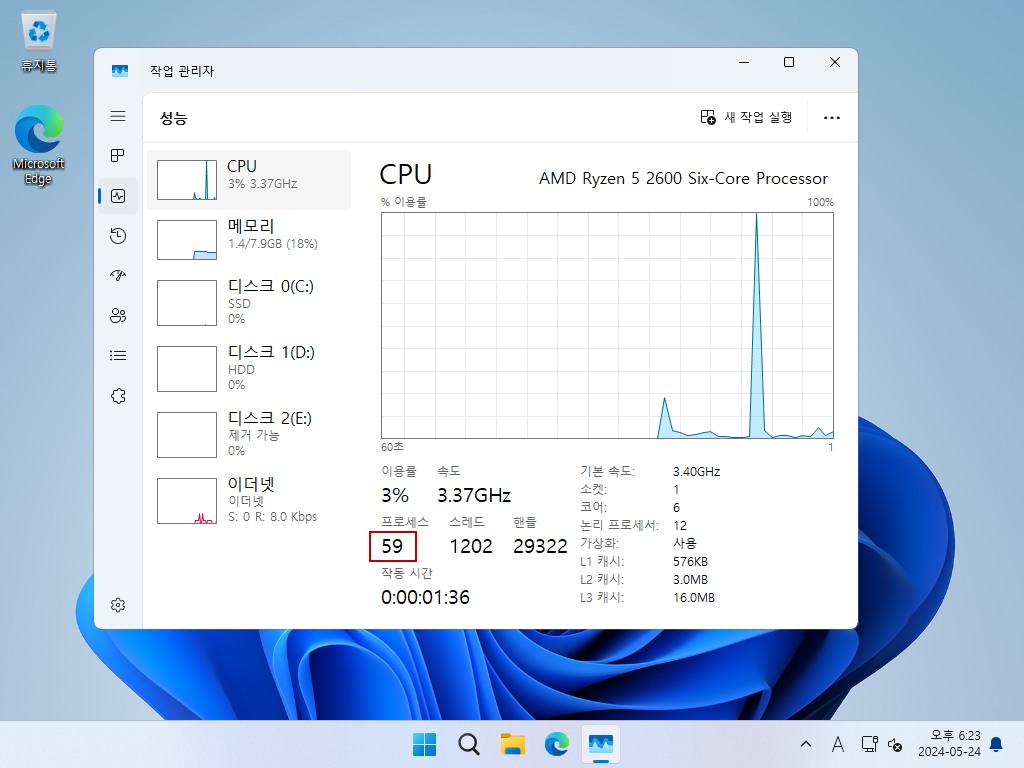
Task: Click the CPU mini graph thumbnail
Action: pos(187,180)
